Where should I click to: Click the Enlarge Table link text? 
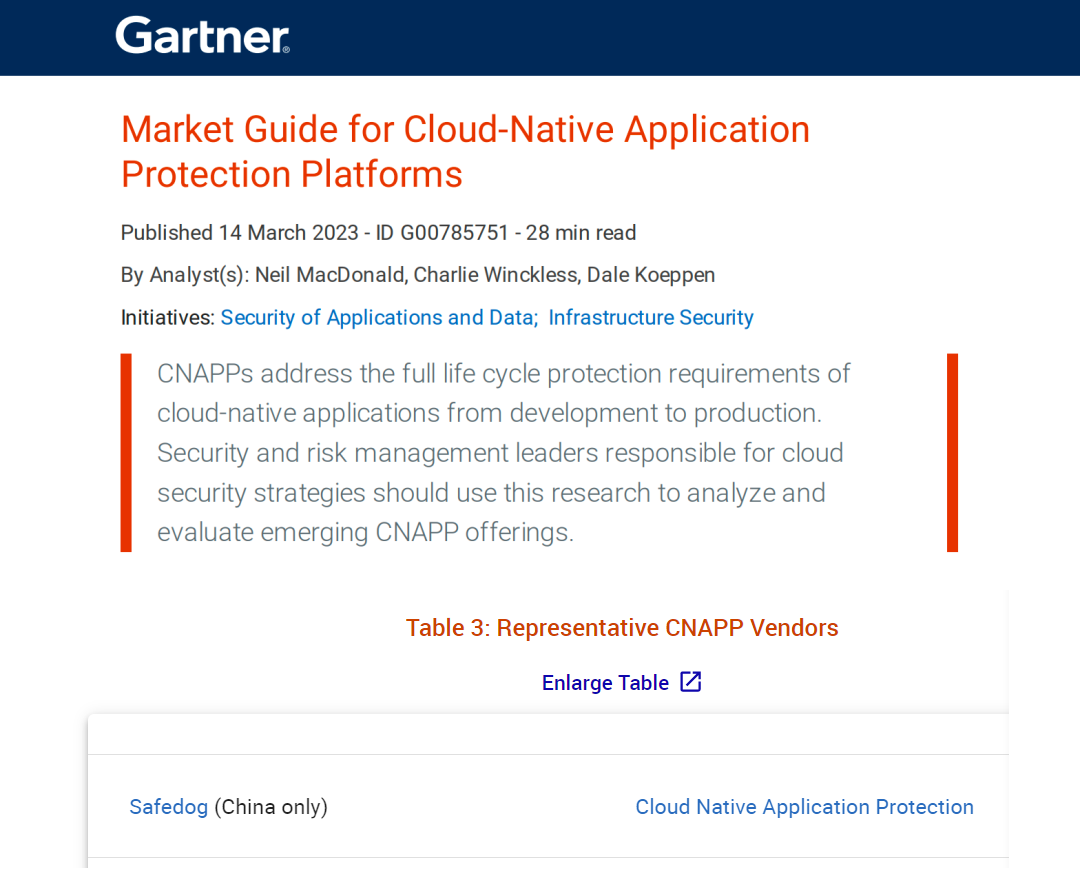coord(605,682)
